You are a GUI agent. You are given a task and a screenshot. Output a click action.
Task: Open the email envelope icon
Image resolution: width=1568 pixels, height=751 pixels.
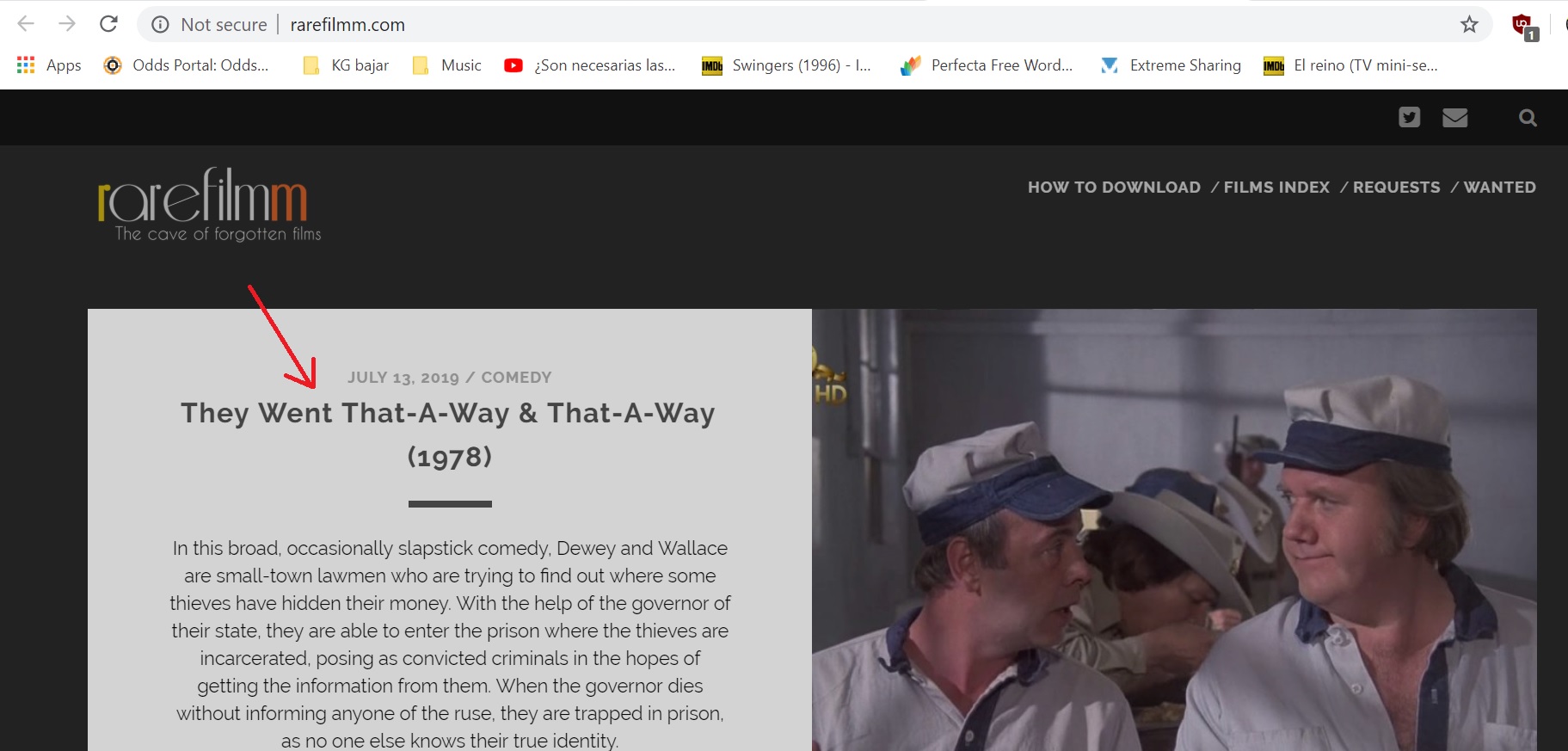tap(1454, 117)
